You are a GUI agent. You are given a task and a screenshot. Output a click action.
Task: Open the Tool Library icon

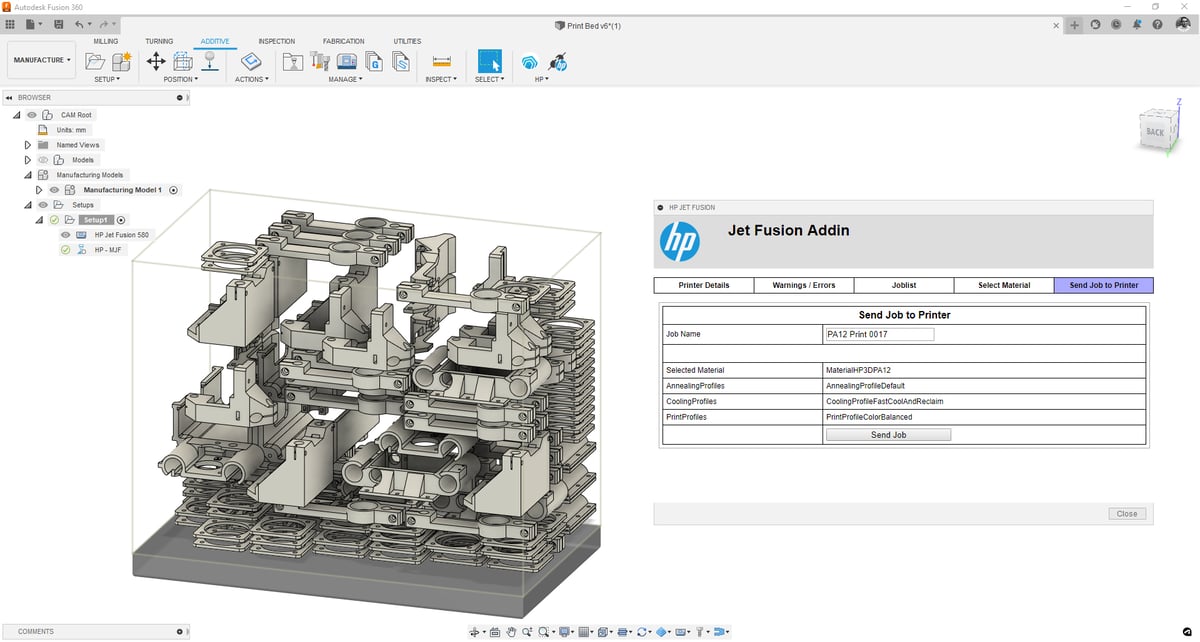tap(320, 62)
